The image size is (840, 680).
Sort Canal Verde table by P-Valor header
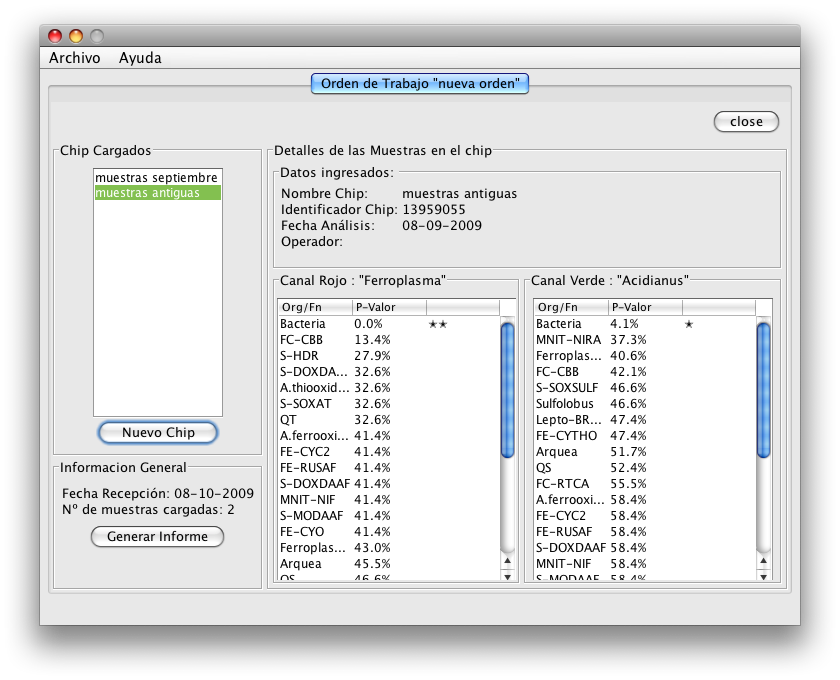pos(645,307)
